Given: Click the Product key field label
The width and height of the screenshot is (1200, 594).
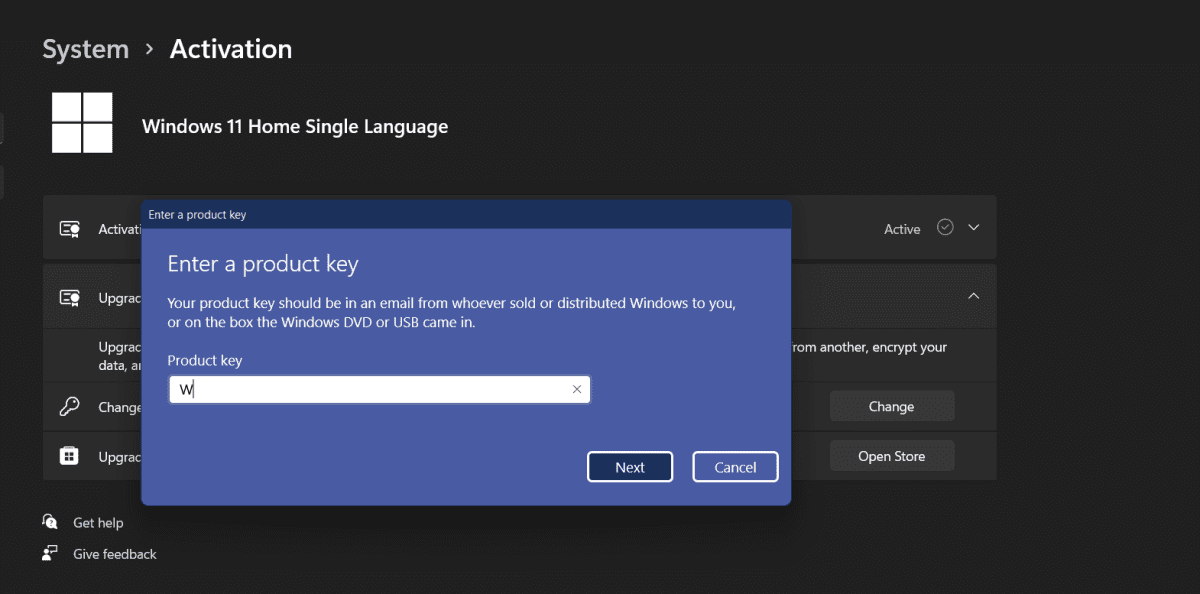Looking at the screenshot, I should 205,360.
